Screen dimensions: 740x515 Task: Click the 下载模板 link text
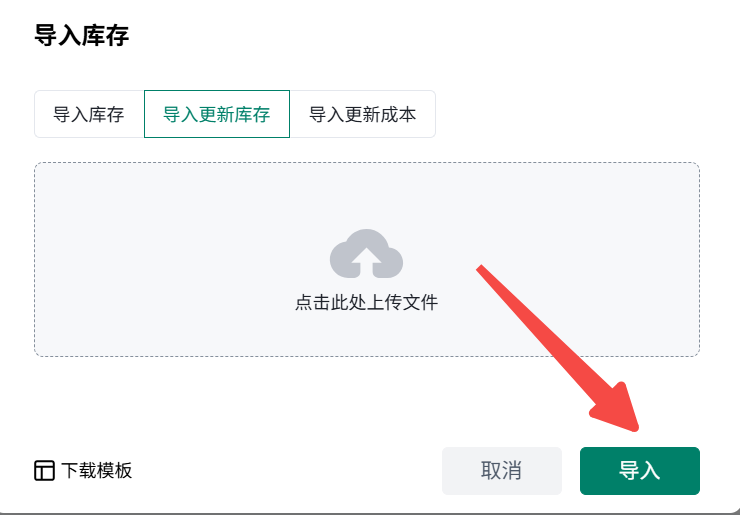[x=97, y=471]
